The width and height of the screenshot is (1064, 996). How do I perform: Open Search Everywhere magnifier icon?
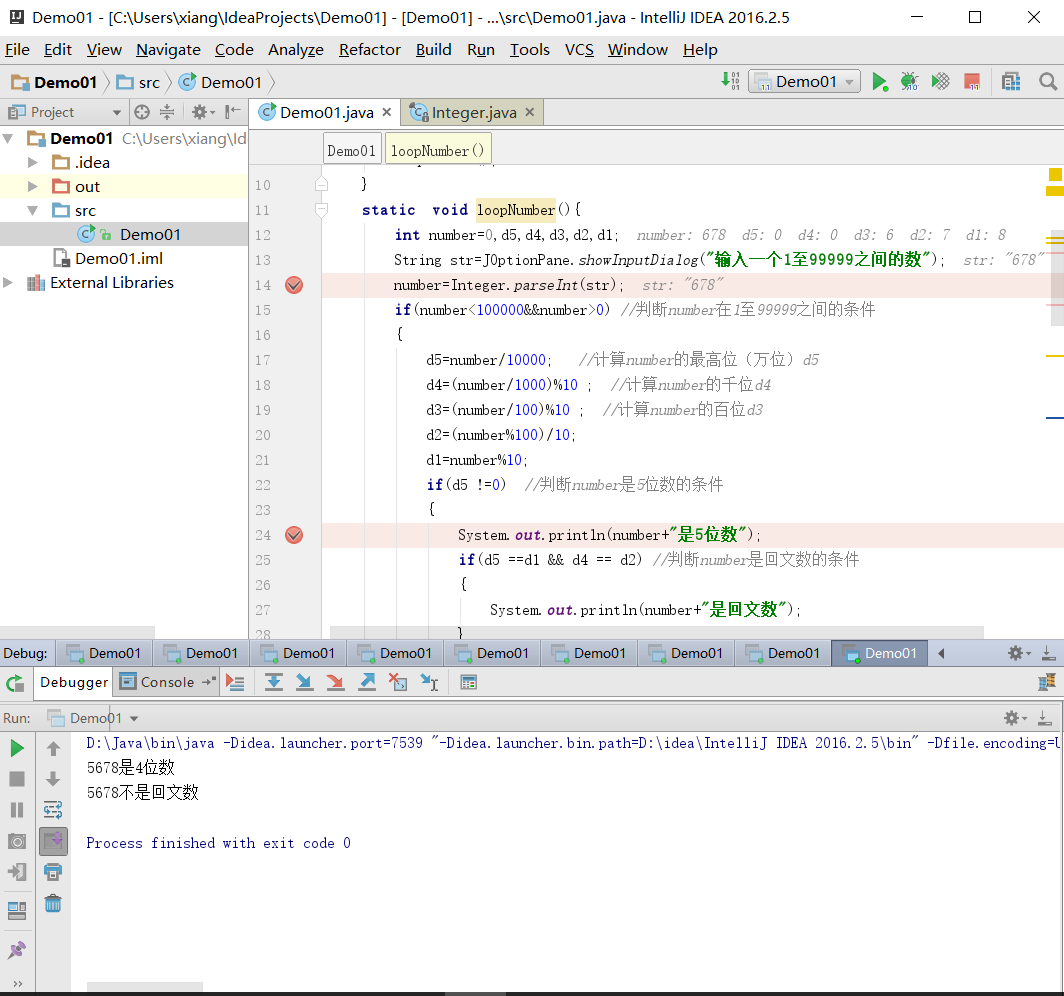tap(1048, 82)
